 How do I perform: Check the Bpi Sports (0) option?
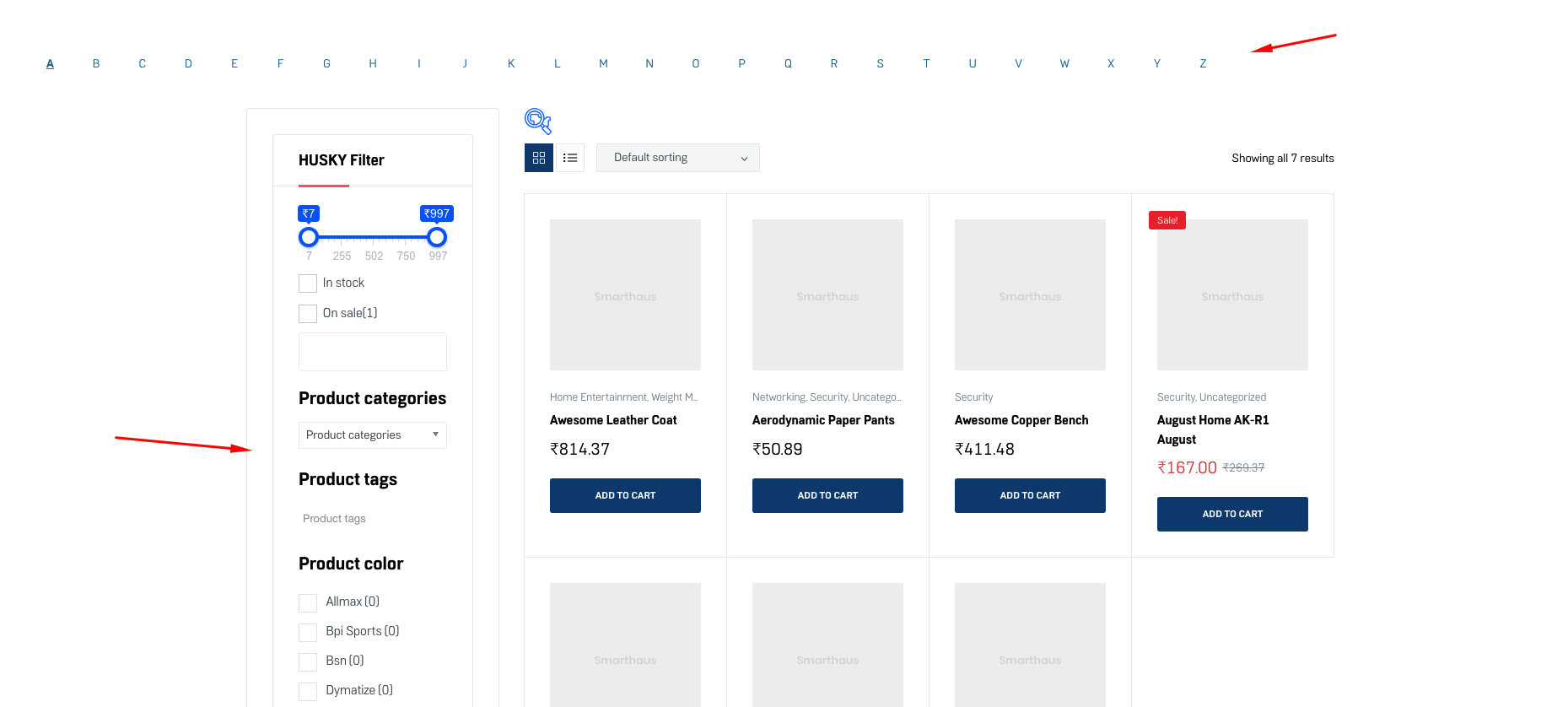[308, 632]
